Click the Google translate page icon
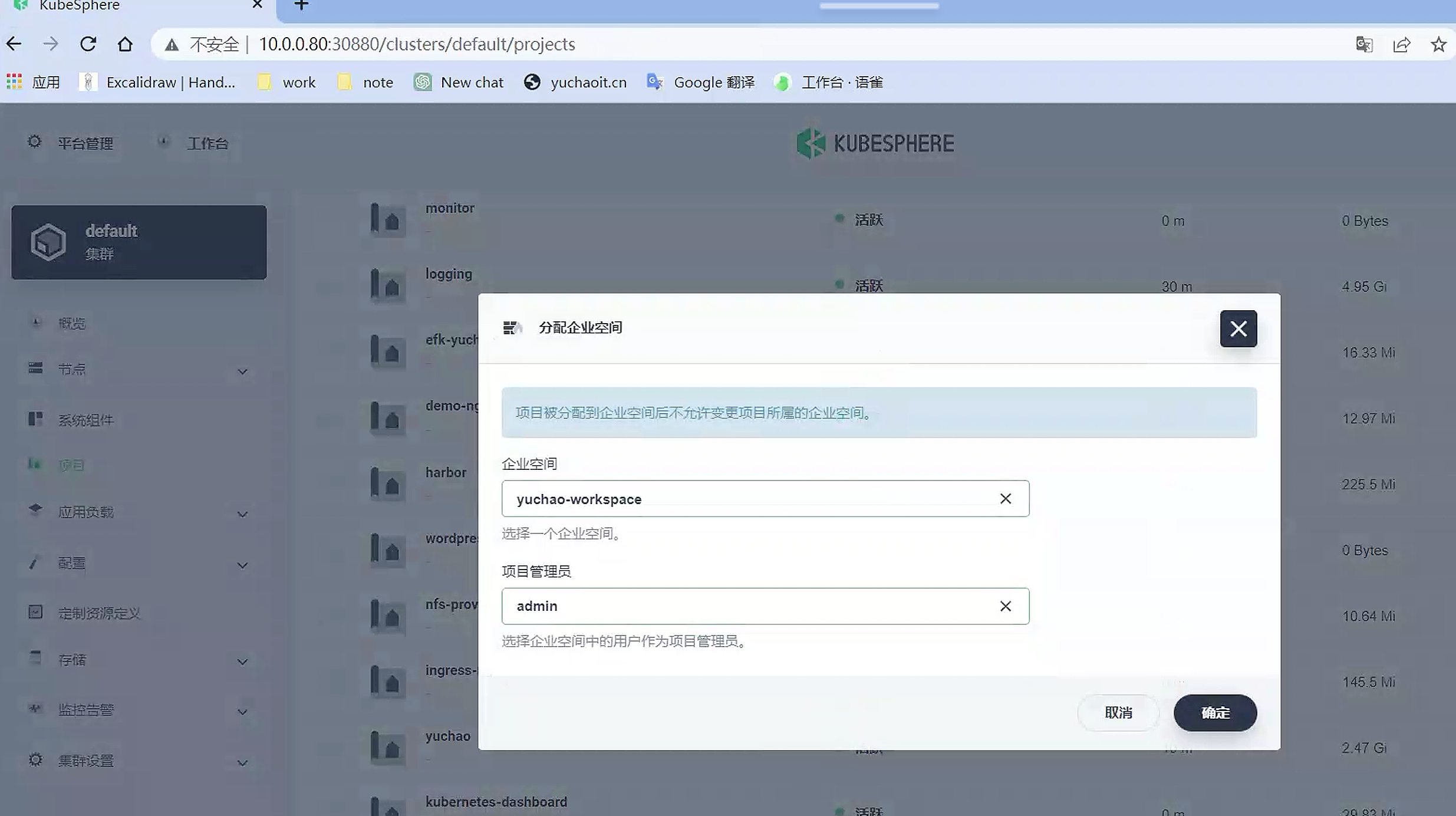This screenshot has width=1456, height=816. pyautogui.click(x=1364, y=44)
